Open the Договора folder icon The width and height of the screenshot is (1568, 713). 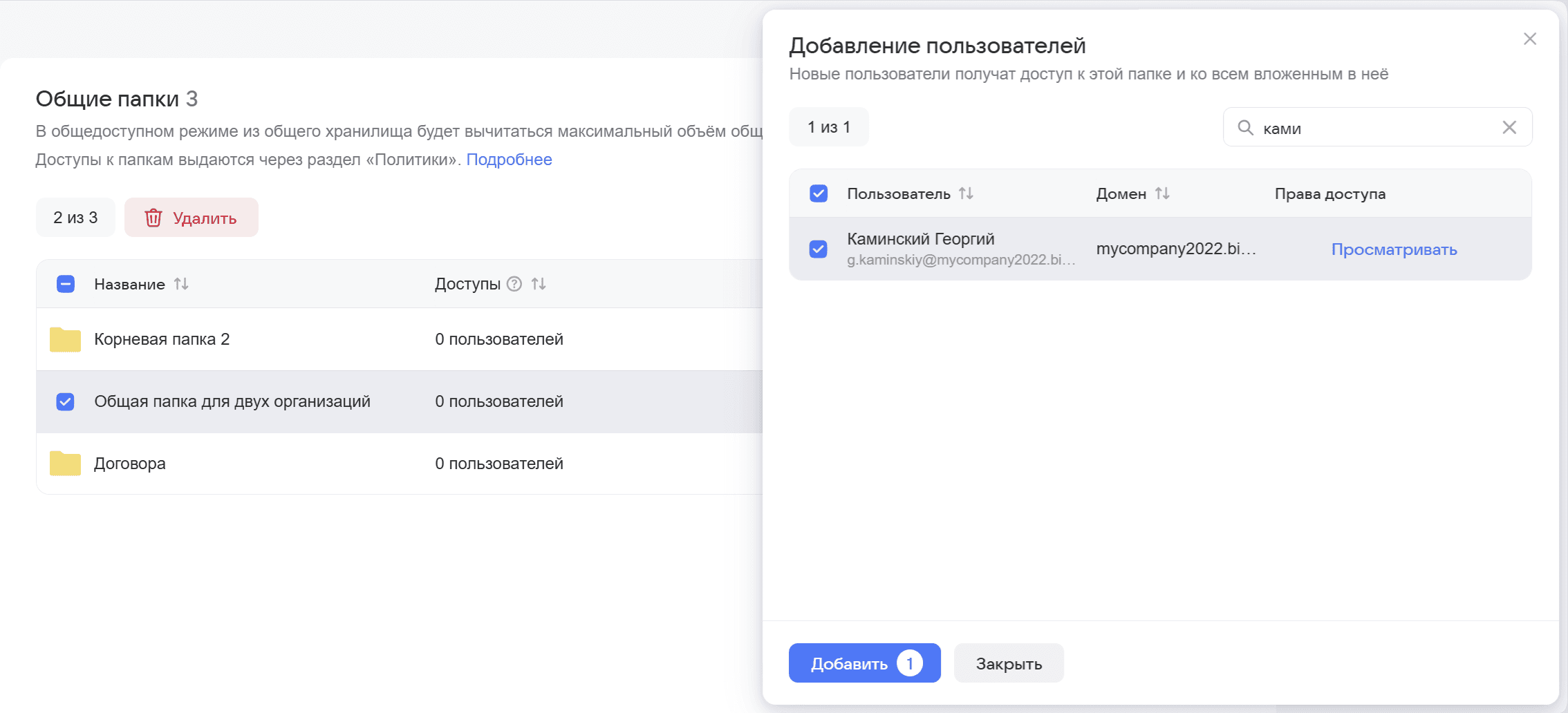(x=65, y=463)
